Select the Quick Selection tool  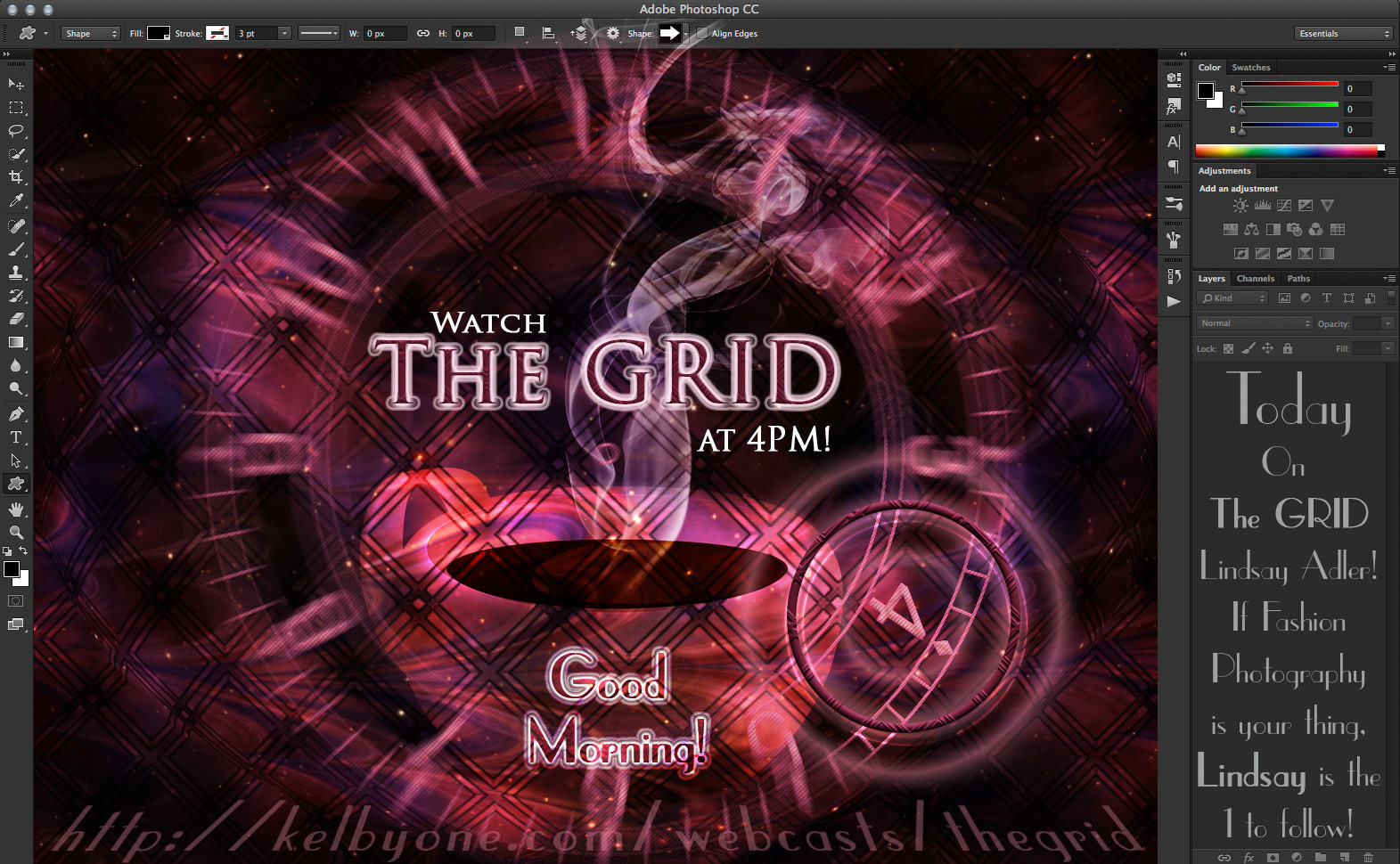point(16,154)
